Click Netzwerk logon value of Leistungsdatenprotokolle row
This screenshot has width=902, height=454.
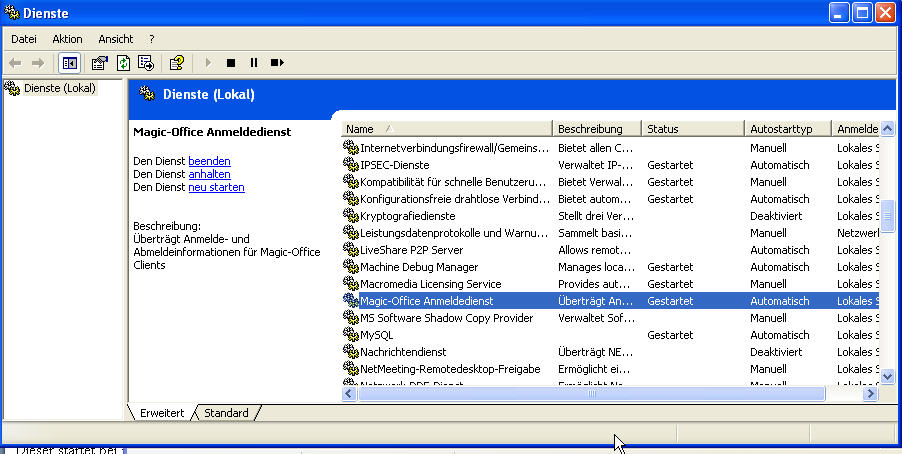[x=858, y=233]
